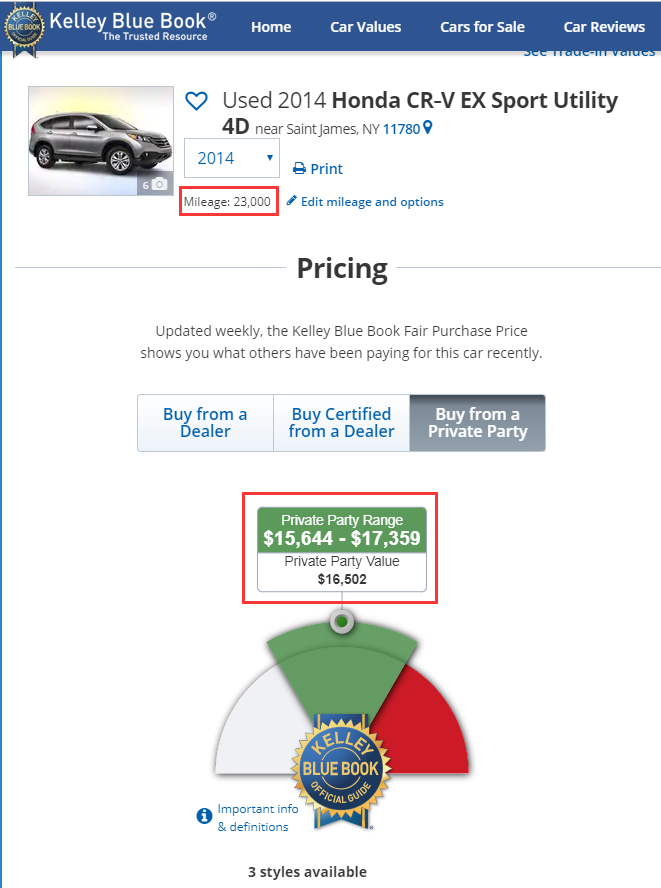Open the Home menu item
The image size is (661, 888).
tap(271, 27)
